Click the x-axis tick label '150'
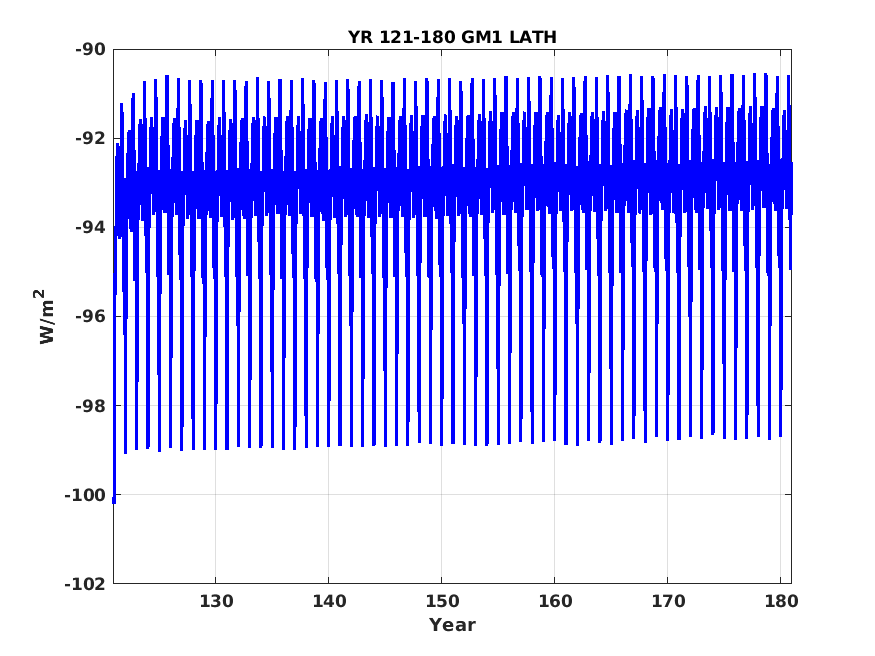 (x=442, y=601)
